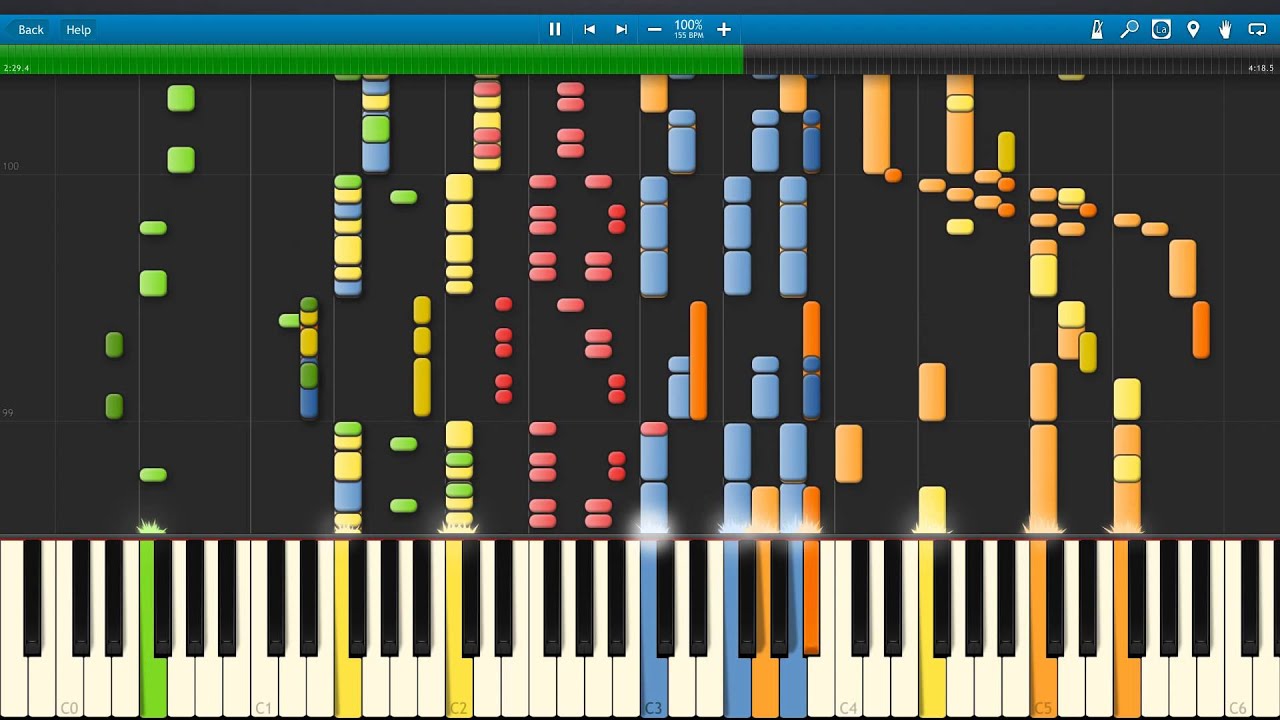Open the hands settings (hand icon)
This screenshot has height=720, width=1280.
click(x=1225, y=29)
